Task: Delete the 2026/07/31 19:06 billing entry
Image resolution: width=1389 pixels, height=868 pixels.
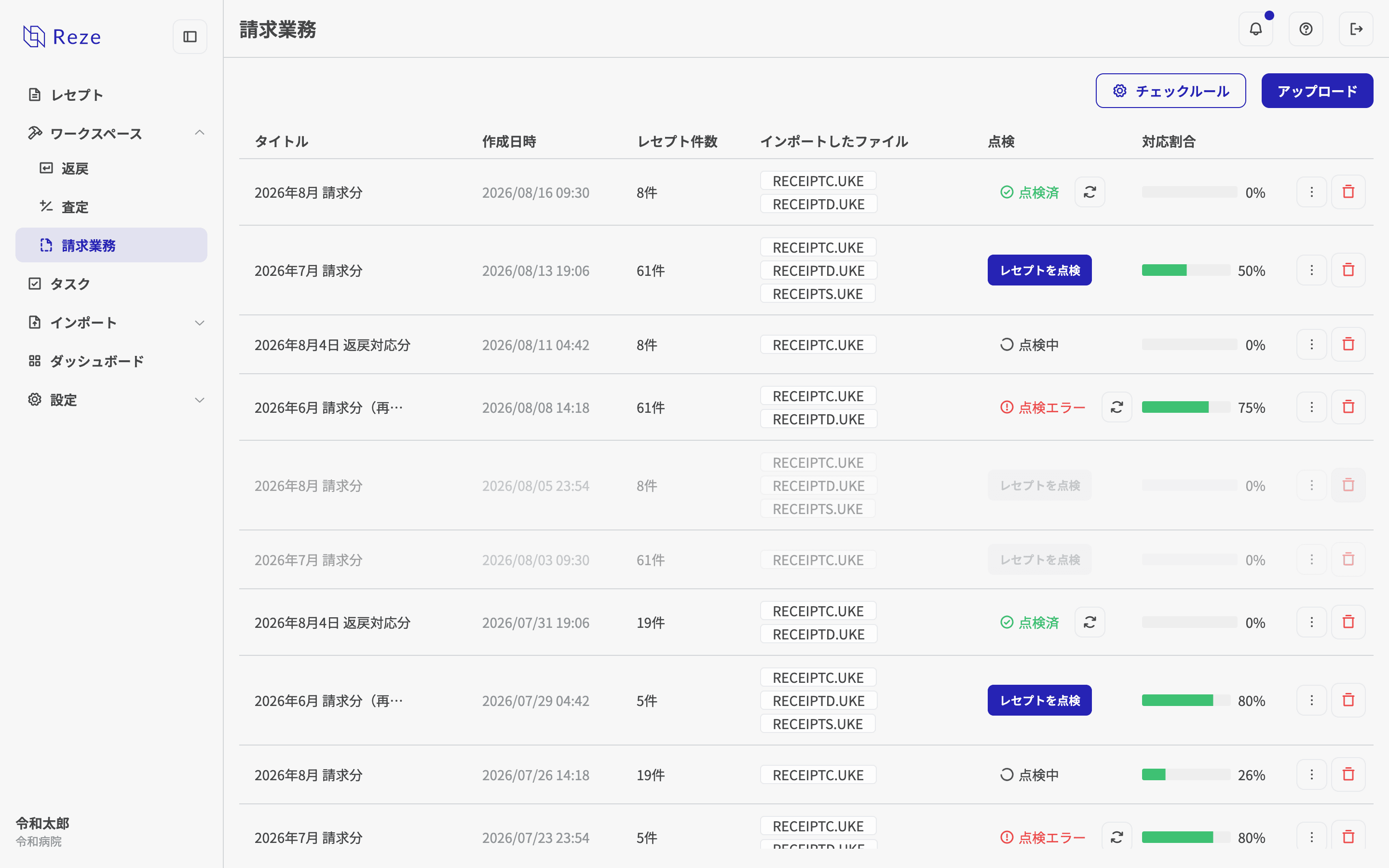Action: click(x=1348, y=622)
